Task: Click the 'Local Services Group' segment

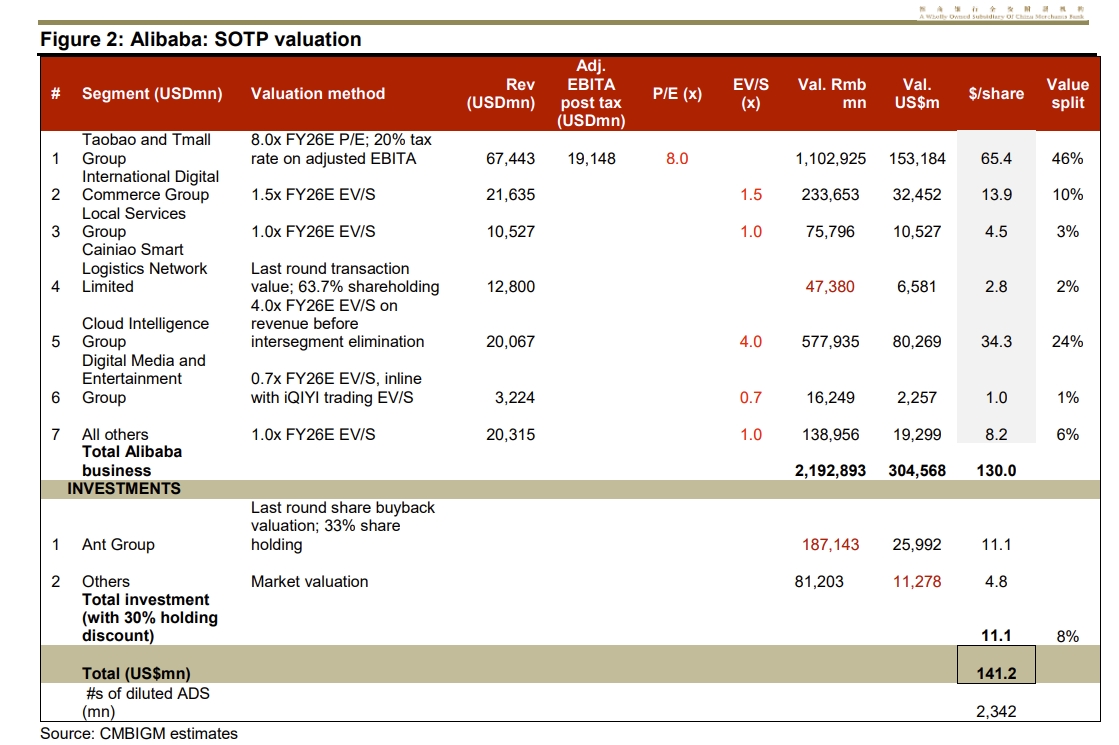Action: click(133, 223)
